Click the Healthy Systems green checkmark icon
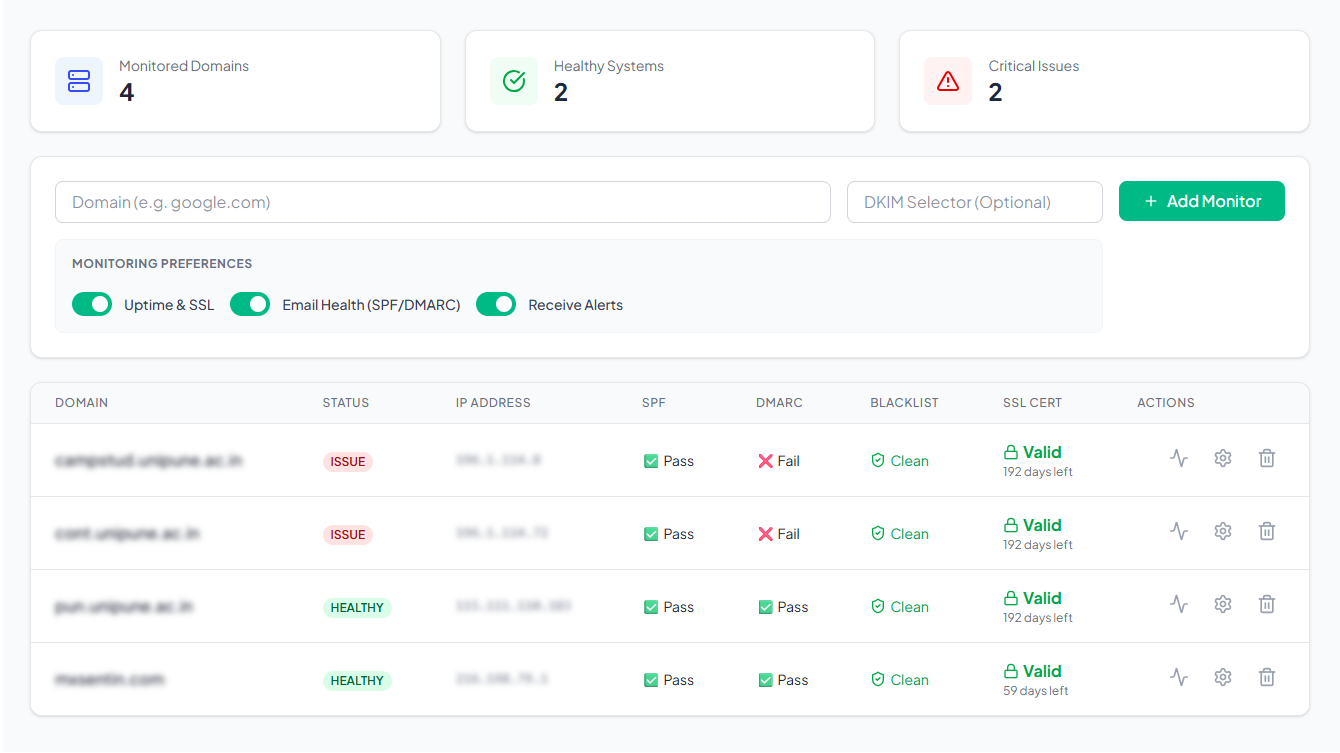Screen dimensions: 1340x753 [513, 80]
